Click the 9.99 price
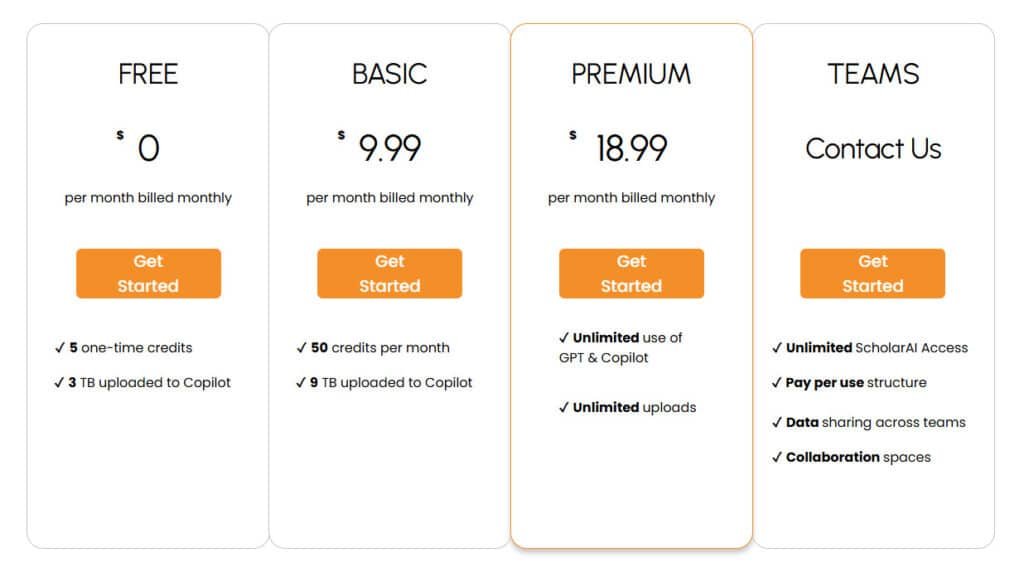 (390, 149)
